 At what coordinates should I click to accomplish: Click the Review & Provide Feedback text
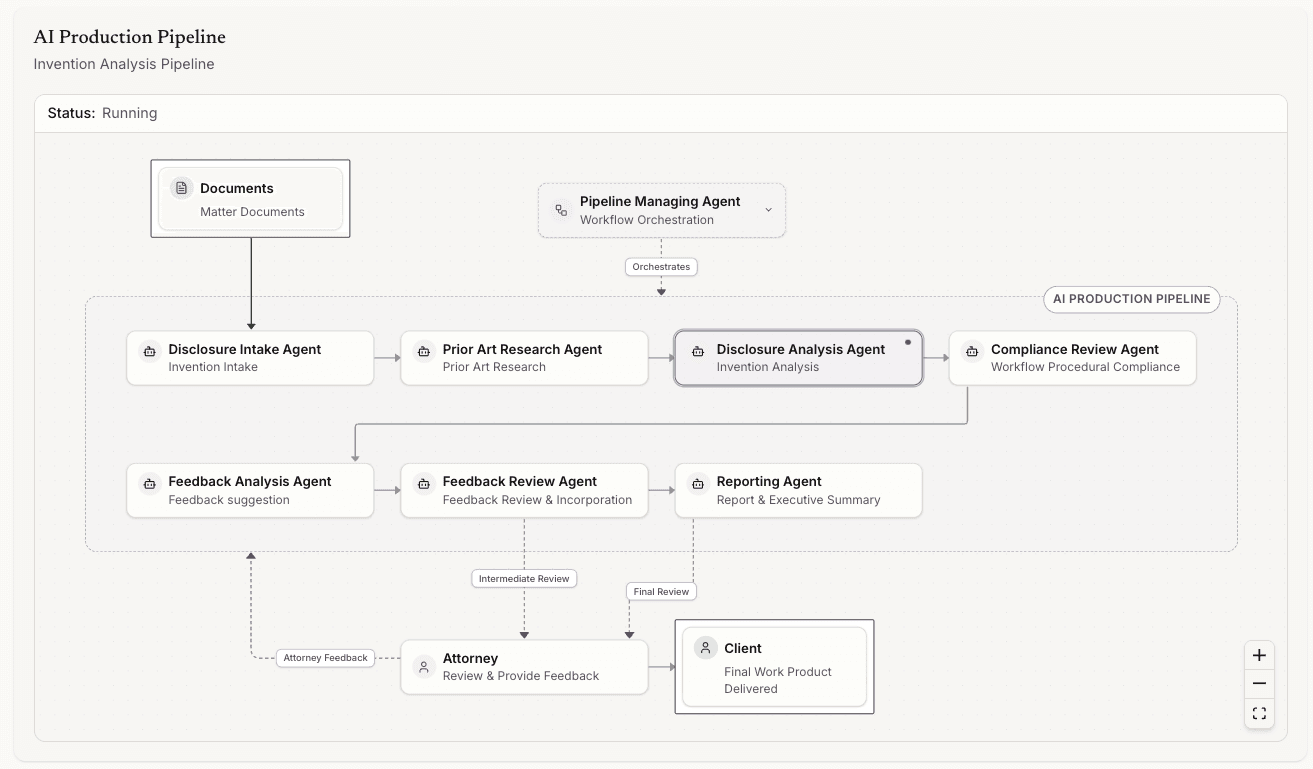click(521, 676)
